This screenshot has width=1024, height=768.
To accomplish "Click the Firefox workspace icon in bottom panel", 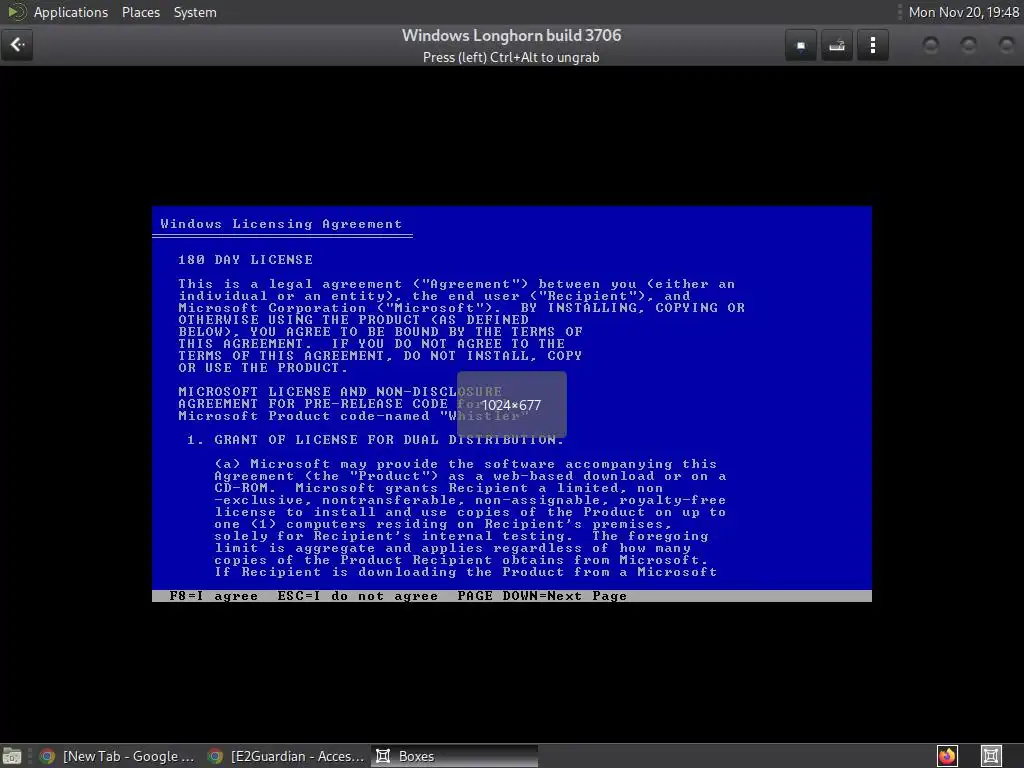I will (x=948, y=756).
